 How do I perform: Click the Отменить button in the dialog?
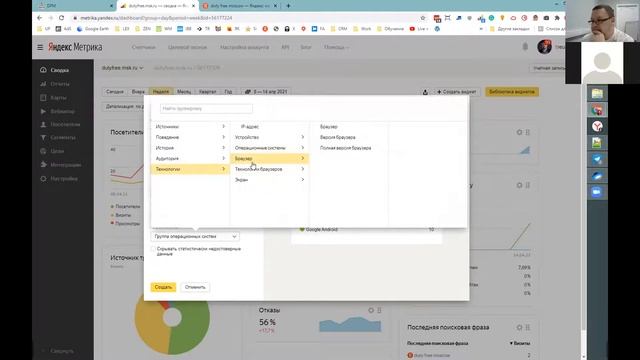click(x=195, y=287)
